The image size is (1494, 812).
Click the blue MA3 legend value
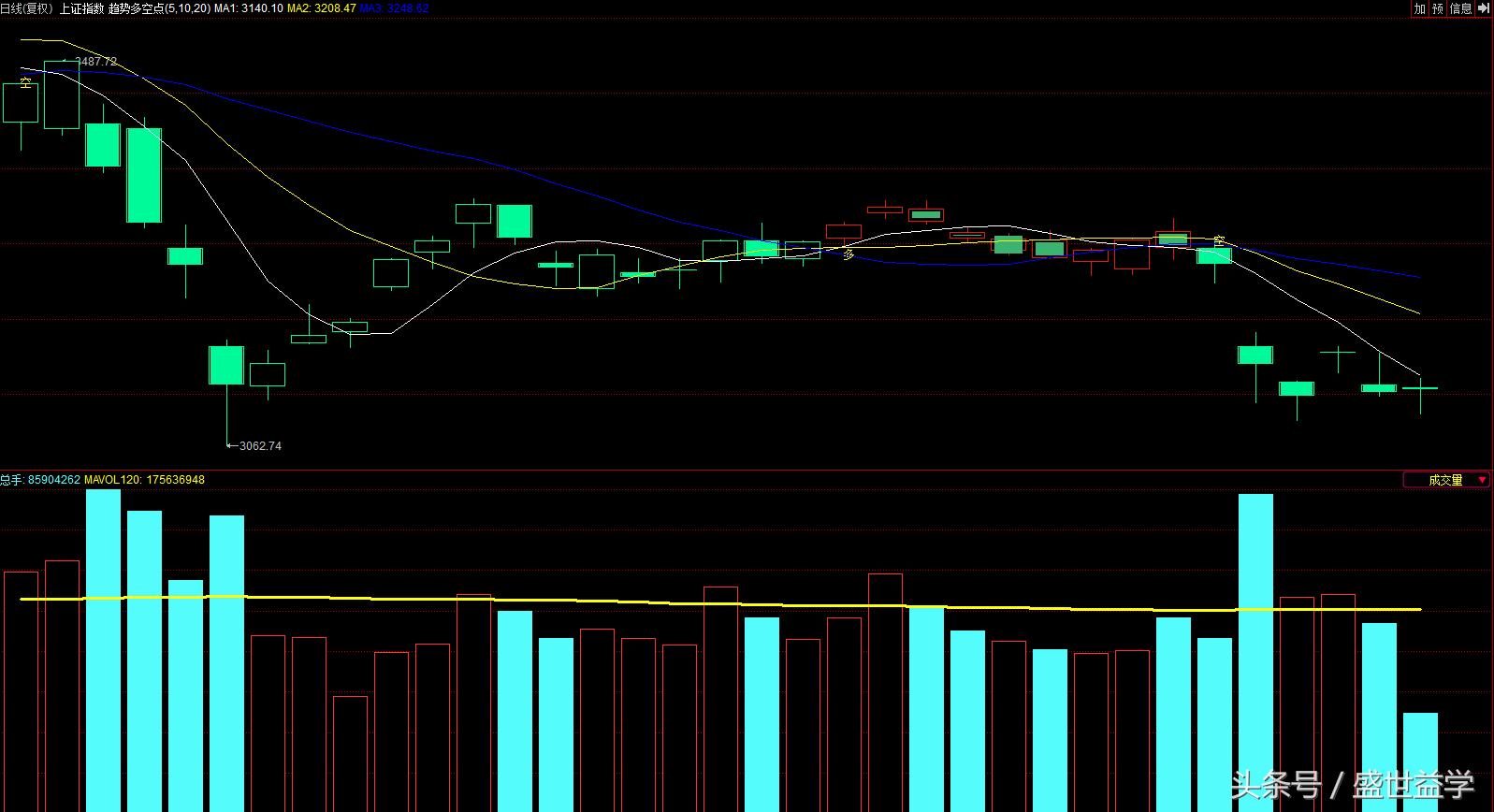(x=394, y=8)
